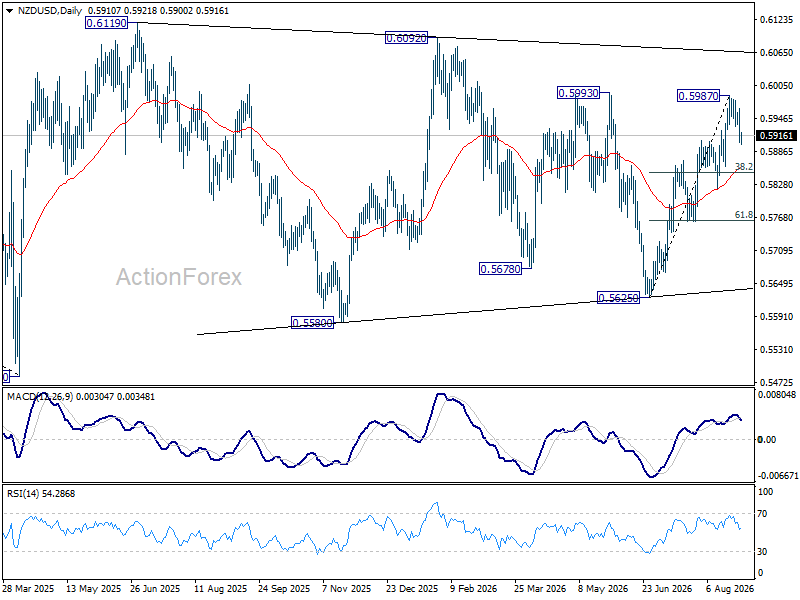Select the 28 Mar 2025 date marker
The height and width of the screenshot is (600, 800).
pyautogui.click(x=28, y=588)
